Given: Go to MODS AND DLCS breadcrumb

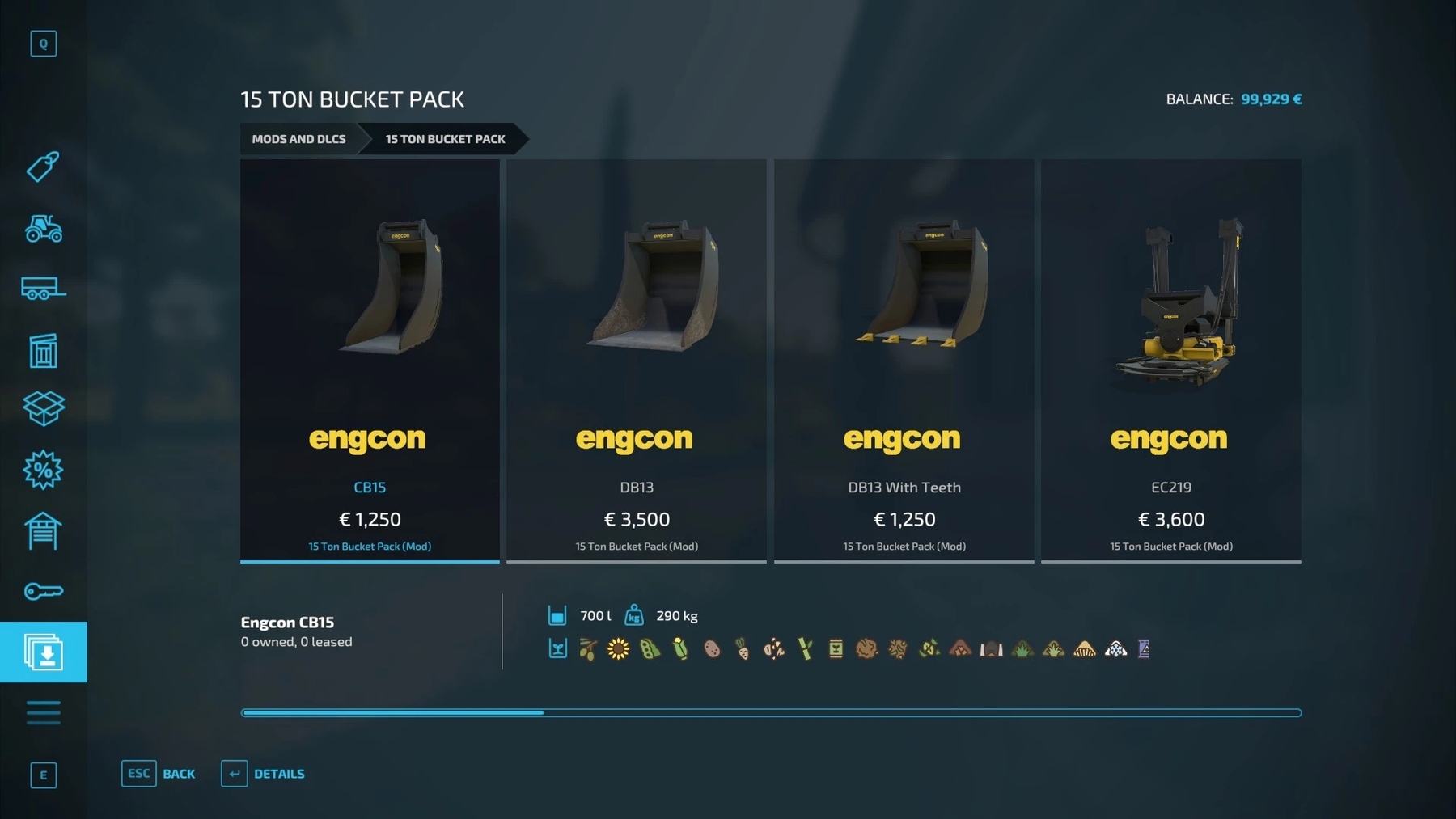Looking at the screenshot, I should (298, 139).
